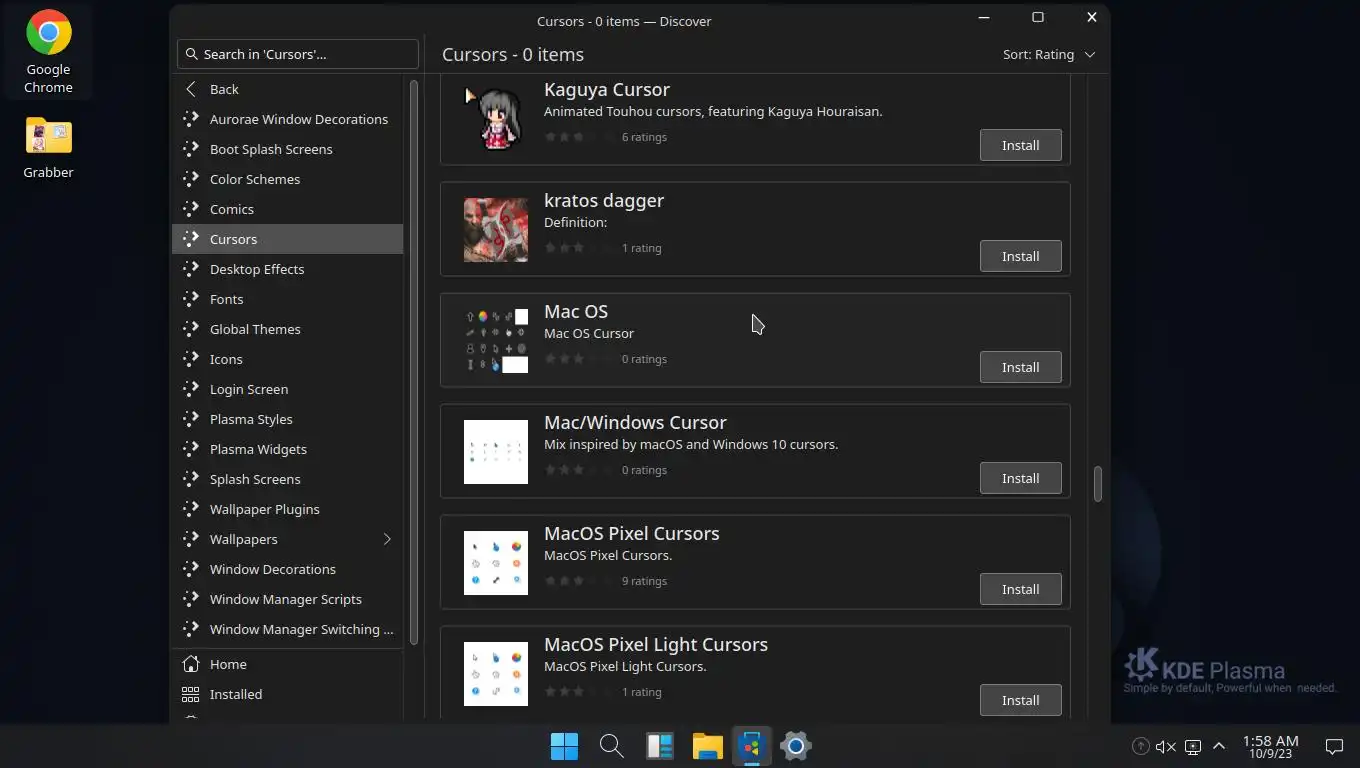1360x768 pixels.
Task: Select the Window Decorations category
Action: (x=288, y=569)
